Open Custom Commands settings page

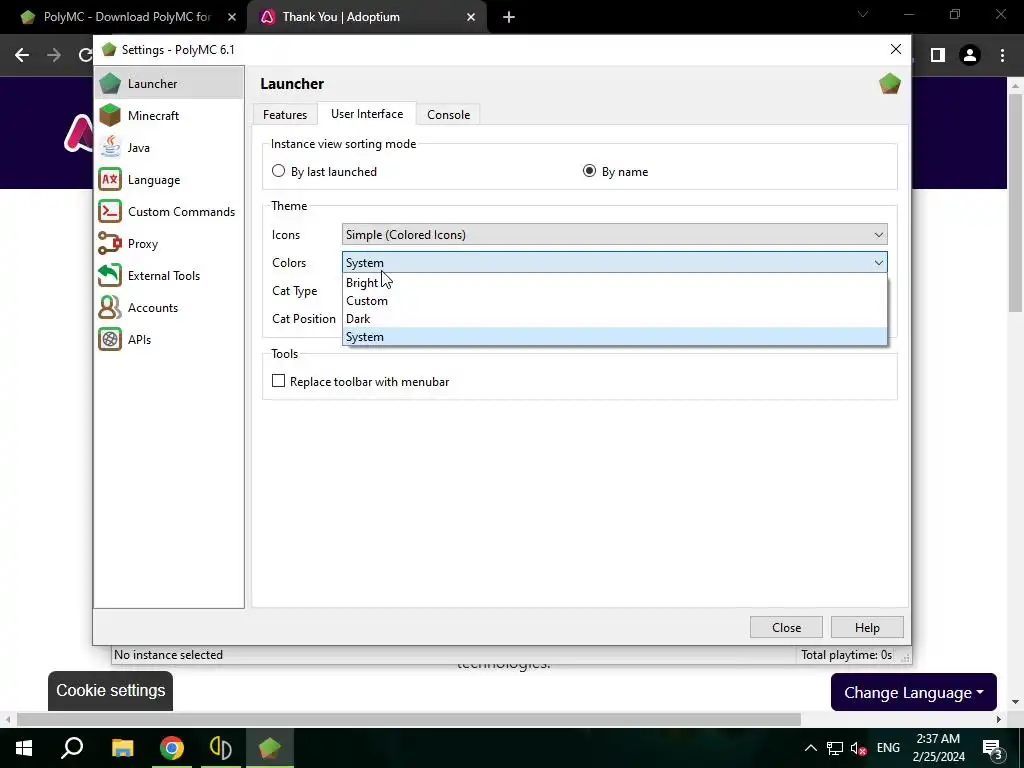[169, 212]
